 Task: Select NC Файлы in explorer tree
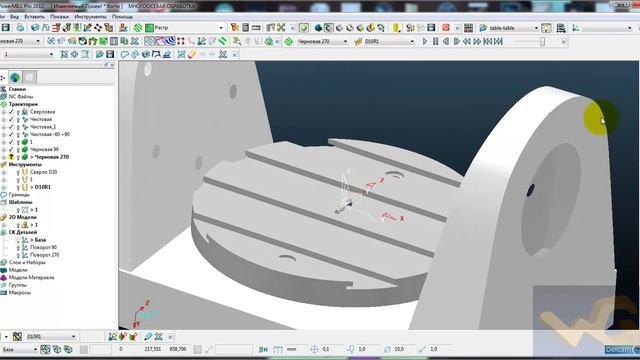click(x=21, y=97)
